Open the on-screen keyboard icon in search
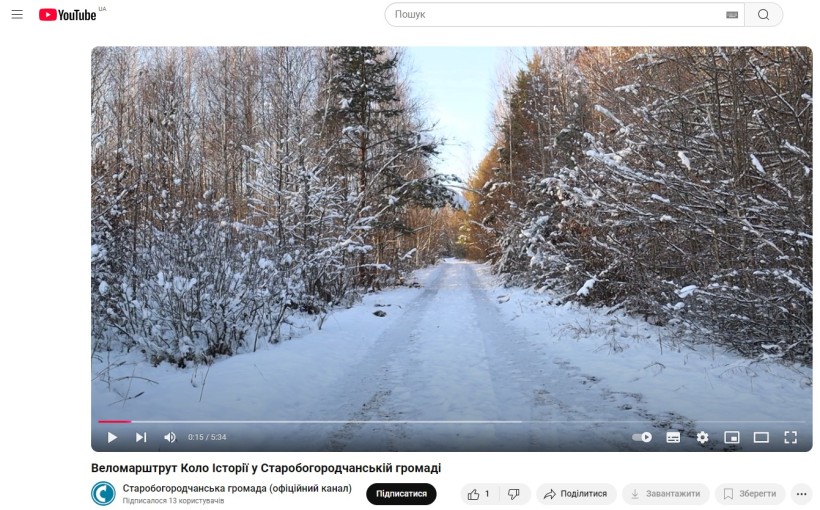Screen dimensions: 820x510 (x=732, y=15)
